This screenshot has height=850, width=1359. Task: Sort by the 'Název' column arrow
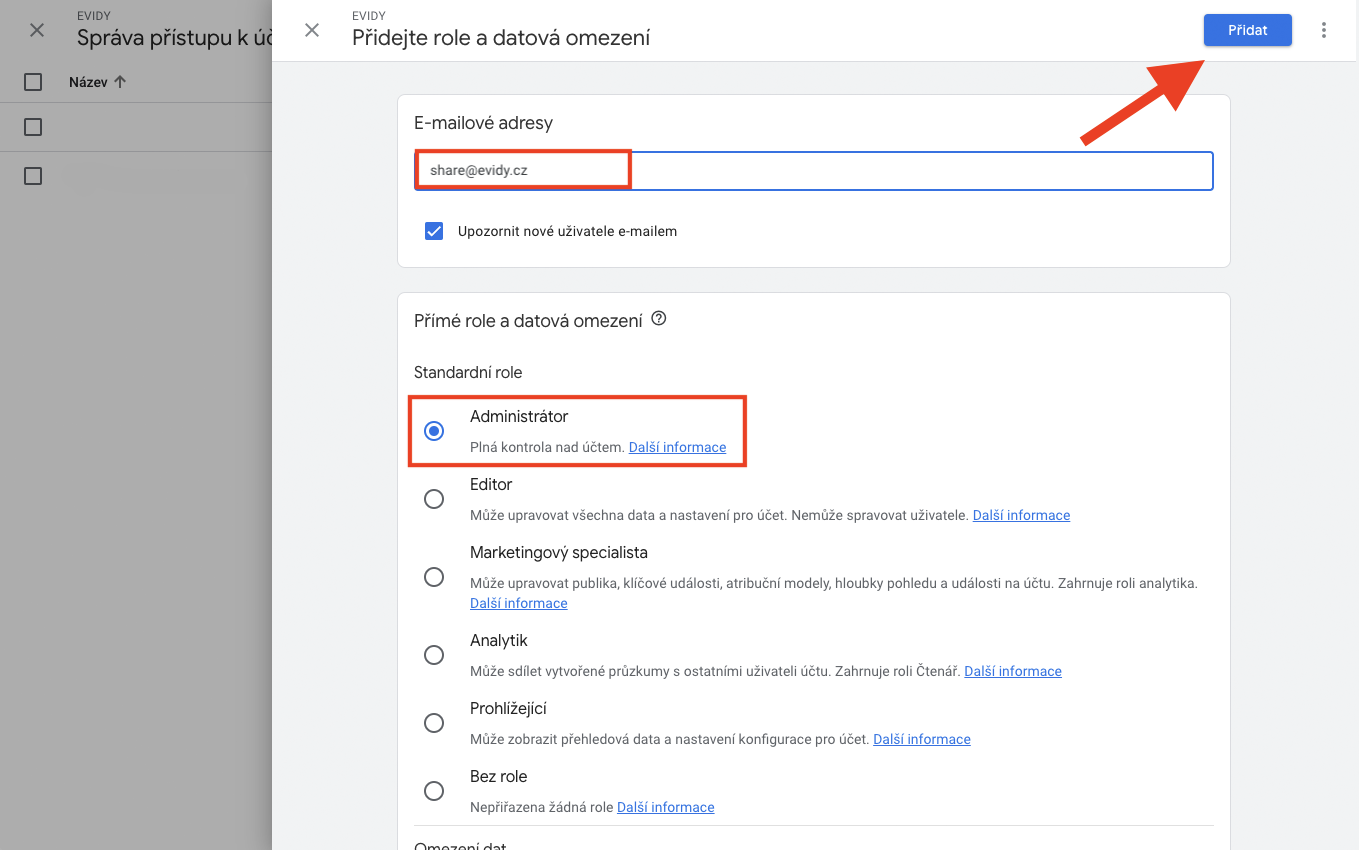[x=120, y=82]
